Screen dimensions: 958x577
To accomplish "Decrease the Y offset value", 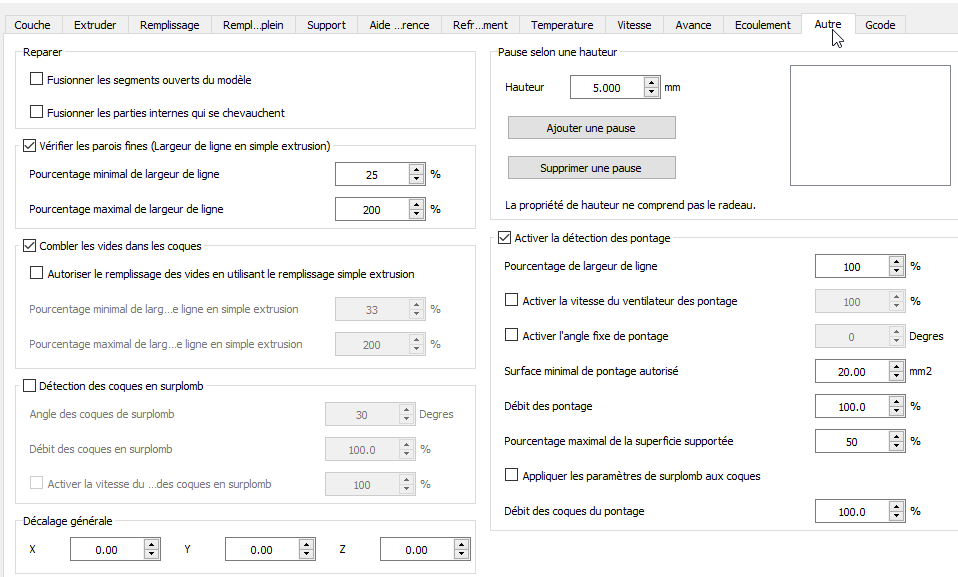I will click(307, 554).
